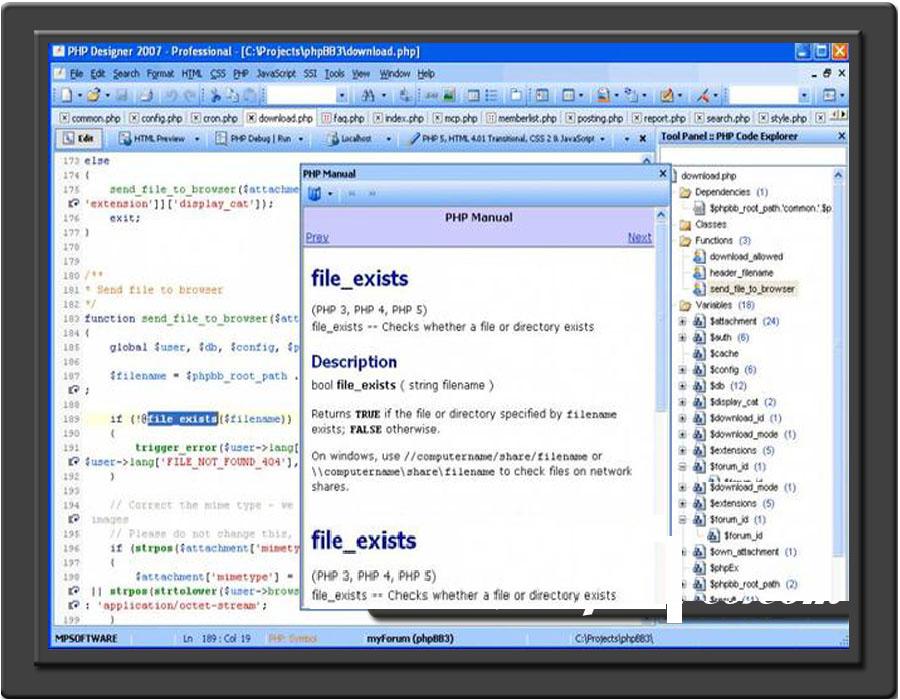Expand the $display_cat variable node
Screen dimensions: 900x700
[x=682, y=402]
